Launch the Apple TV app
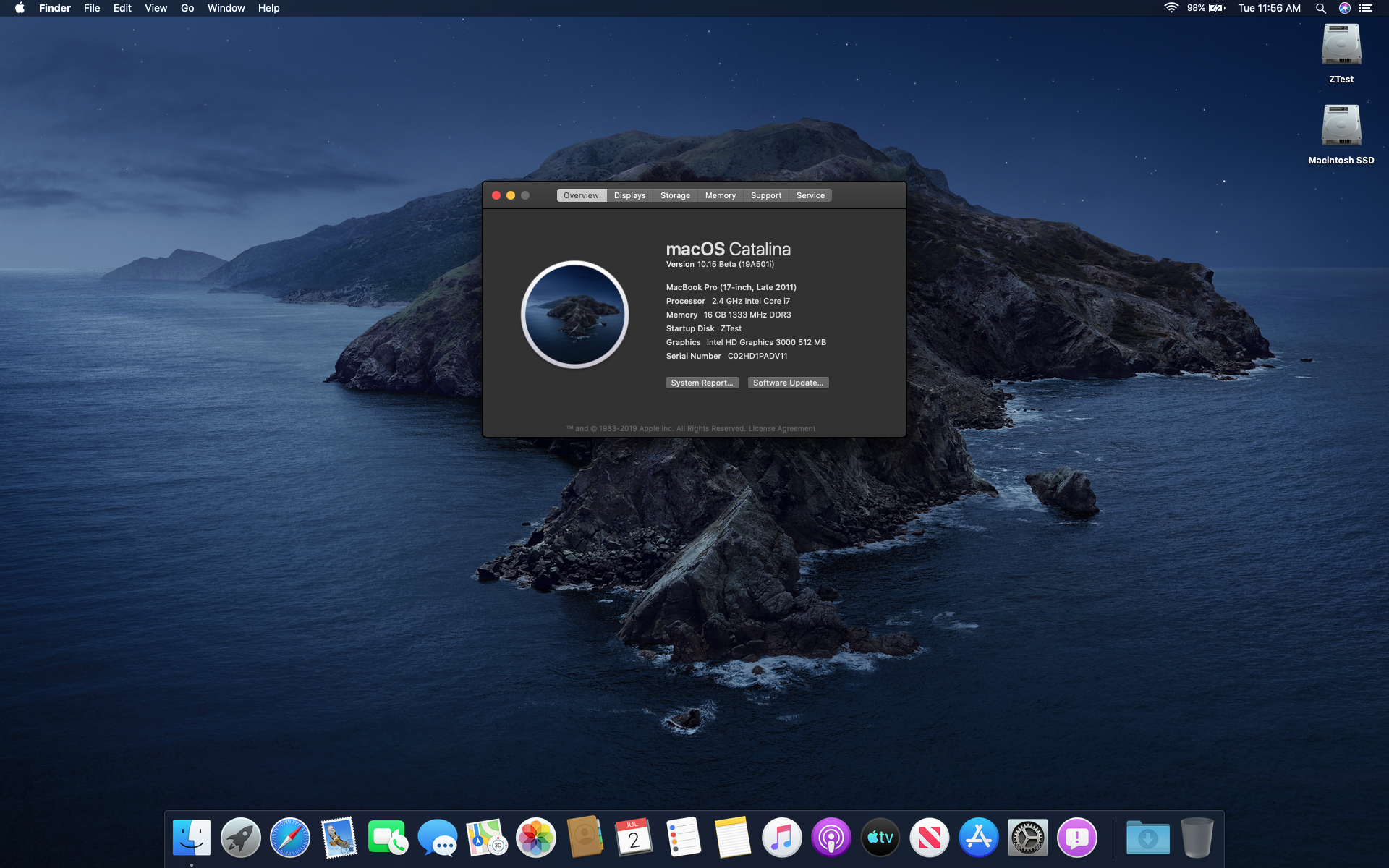The image size is (1389, 868). pyautogui.click(x=880, y=838)
